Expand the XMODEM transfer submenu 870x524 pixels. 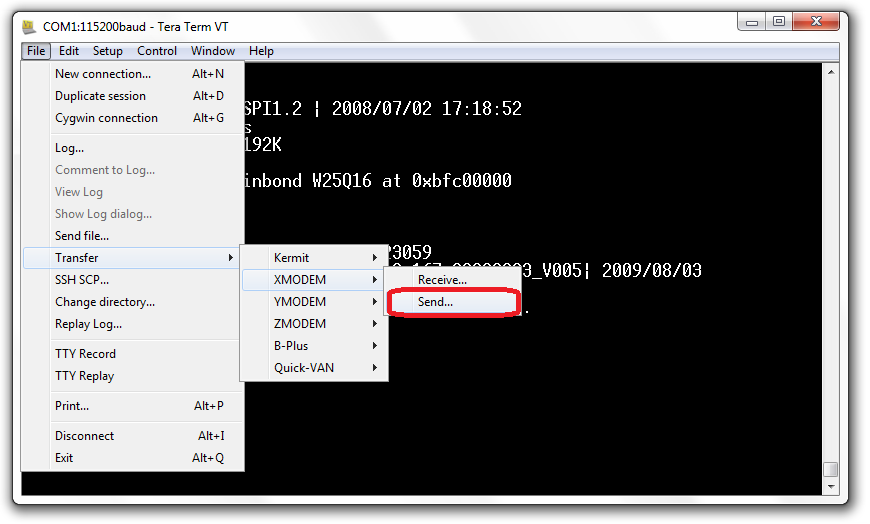[314, 280]
